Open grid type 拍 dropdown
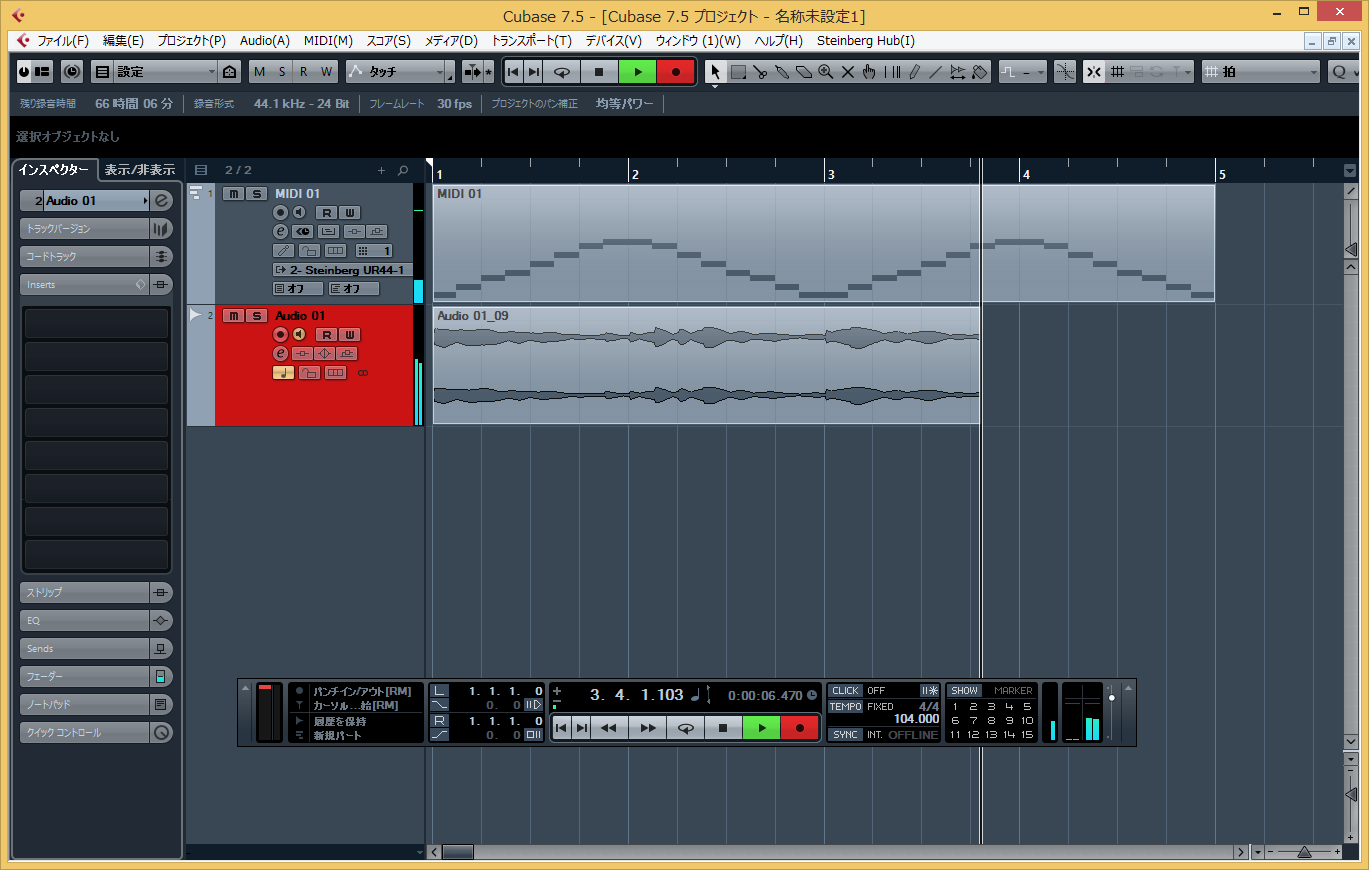Screen dimensions: 1369x870 tap(1261, 72)
